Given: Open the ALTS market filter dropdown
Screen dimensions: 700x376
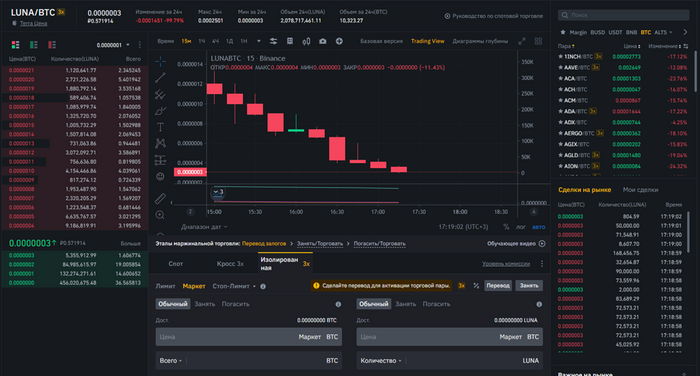Looking at the screenshot, I should tap(663, 32).
